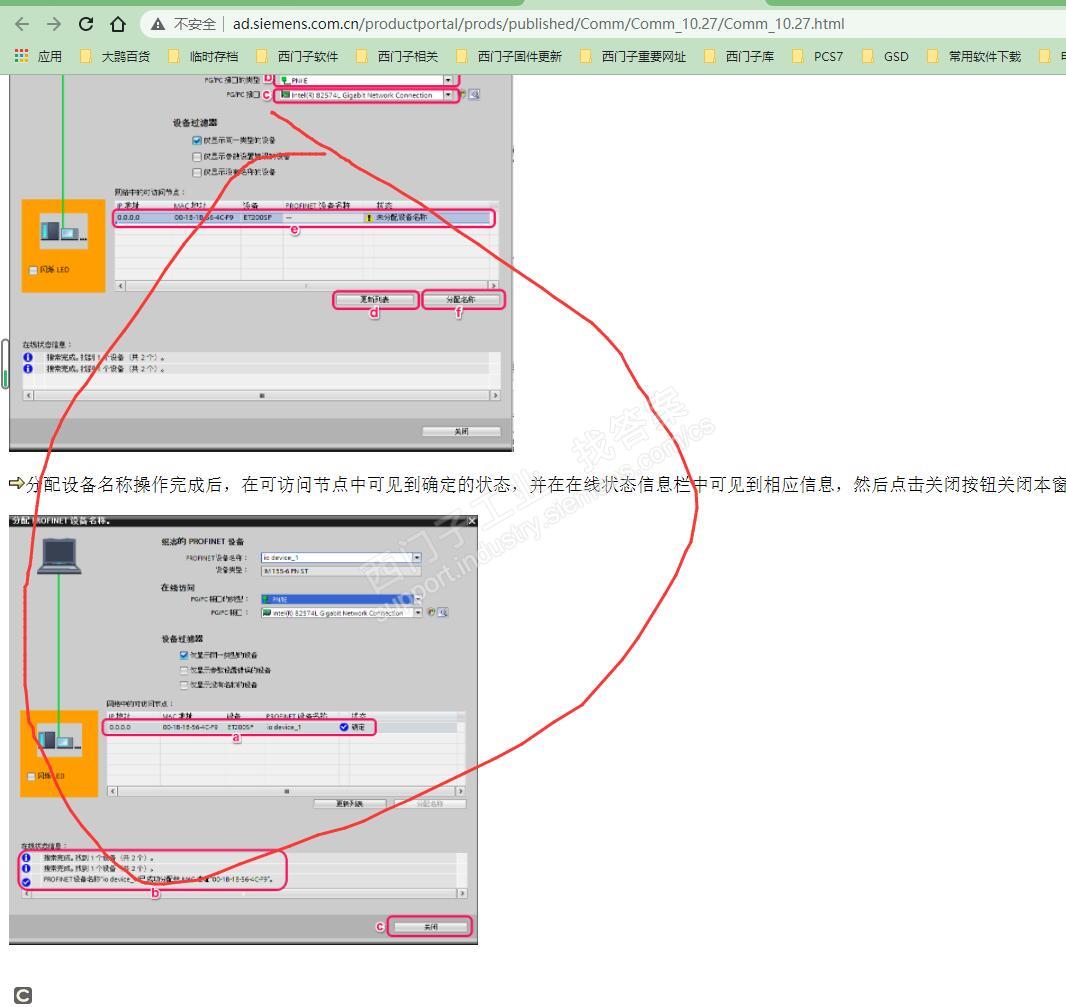This screenshot has width=1066, height=1007.
Task: Open the 西门子库 bookmark folder
Action: point(739,56)
